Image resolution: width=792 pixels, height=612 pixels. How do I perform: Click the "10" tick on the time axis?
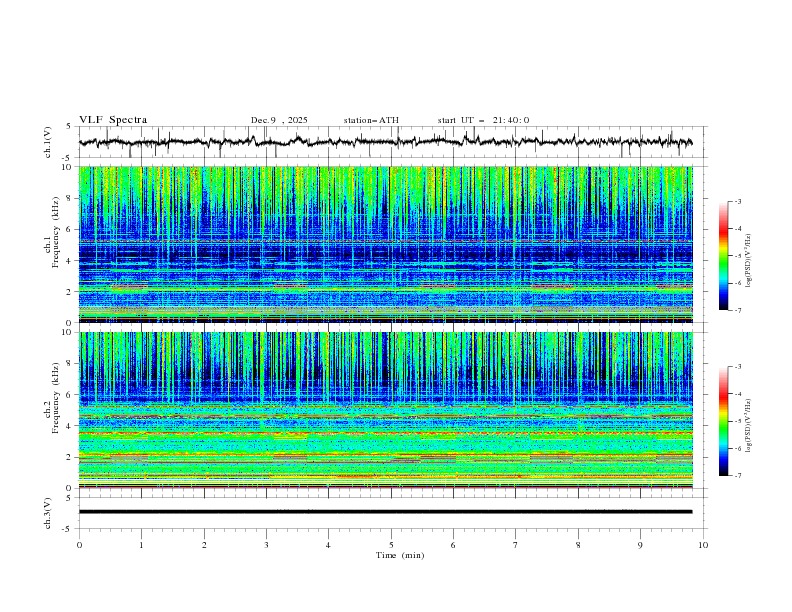(703, 545)
